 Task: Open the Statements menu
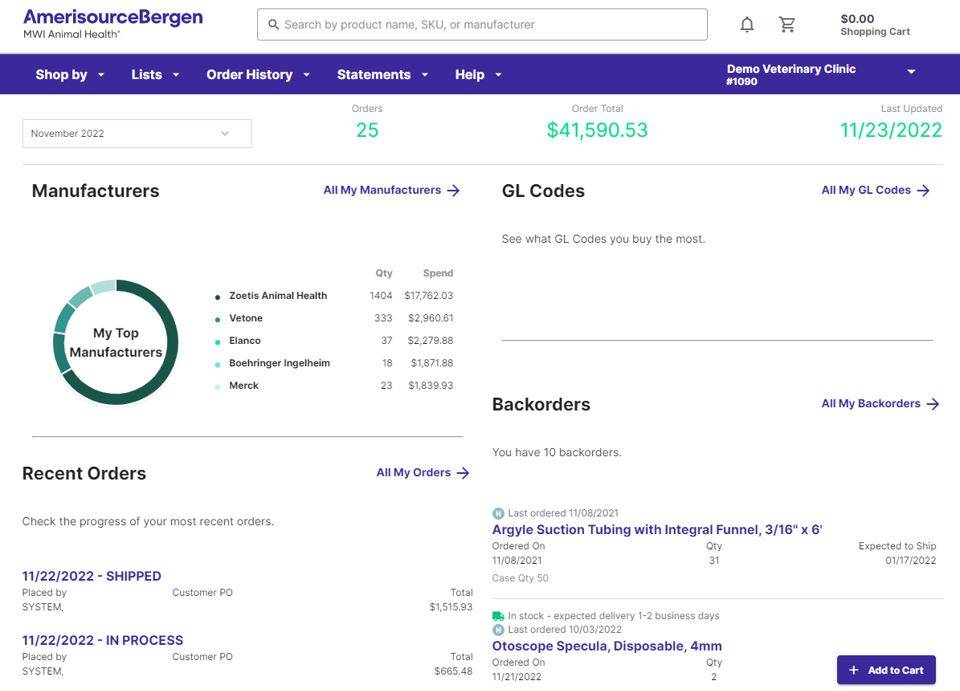(382, 75)
